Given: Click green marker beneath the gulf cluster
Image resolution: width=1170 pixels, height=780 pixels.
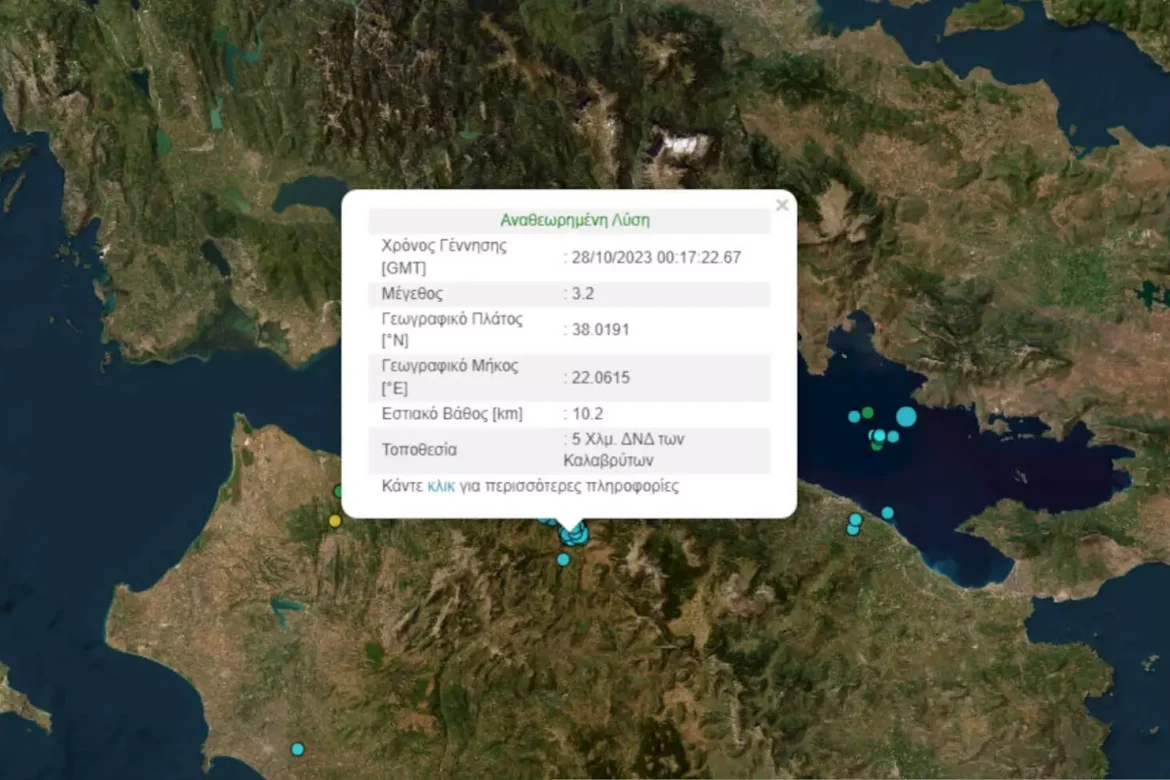Looking at the screenshot, I should [x=876, y=445].
